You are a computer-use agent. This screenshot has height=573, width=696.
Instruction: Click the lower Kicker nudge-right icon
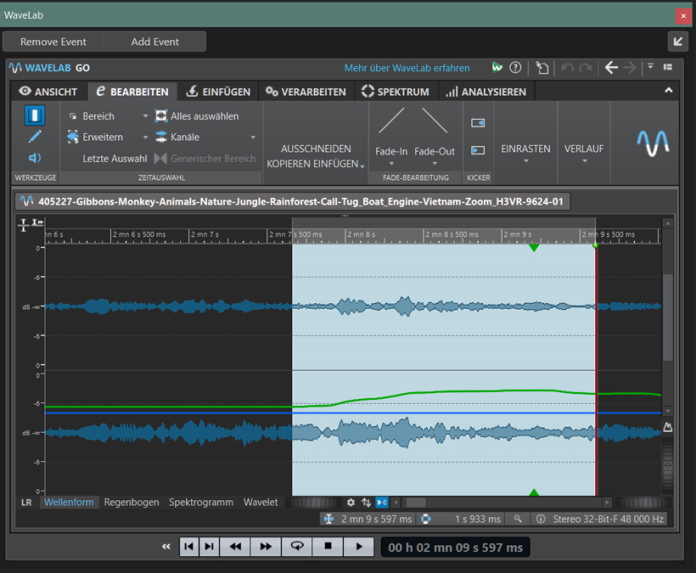[x=478, y=150]
